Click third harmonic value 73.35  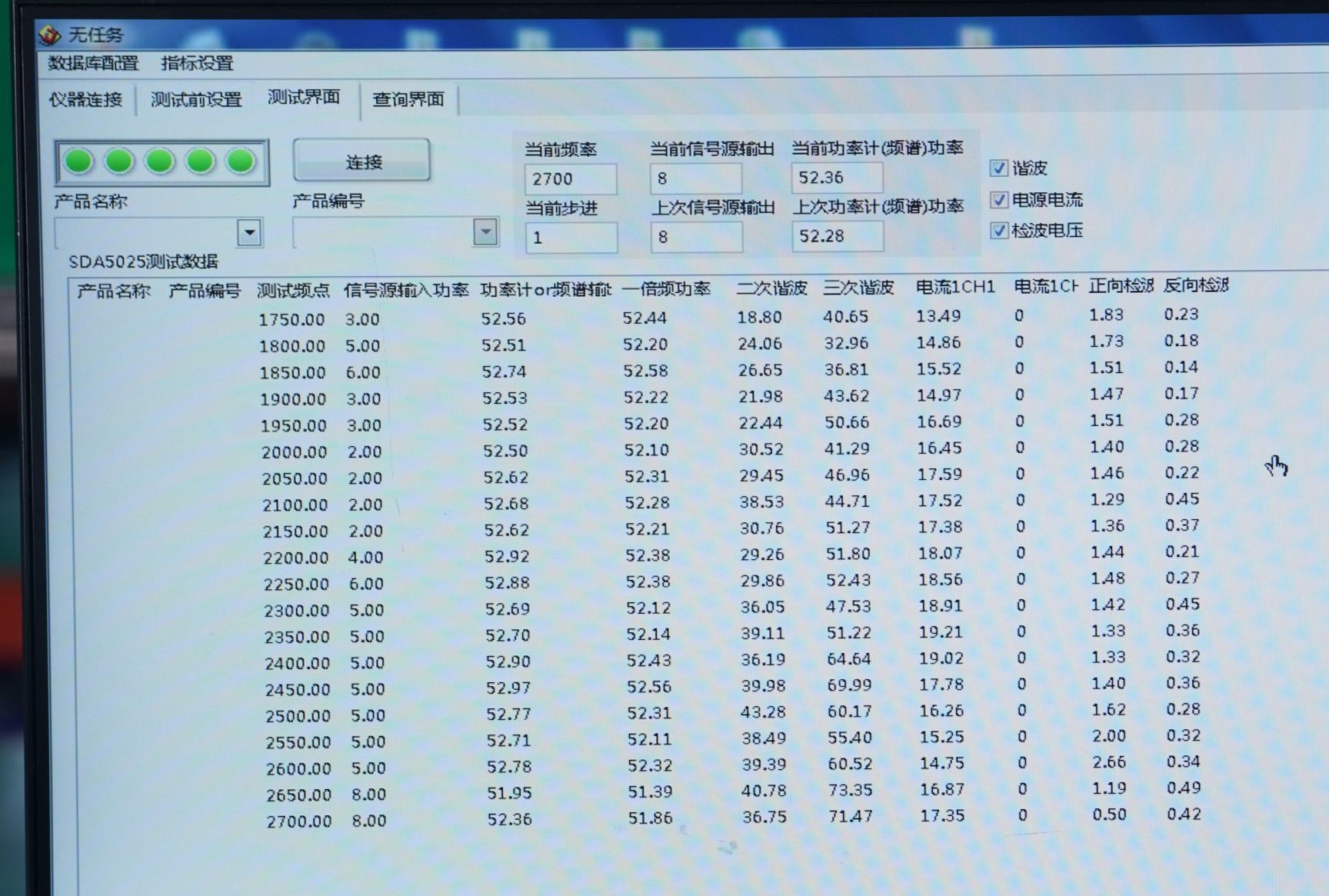[x=850, y=791]
